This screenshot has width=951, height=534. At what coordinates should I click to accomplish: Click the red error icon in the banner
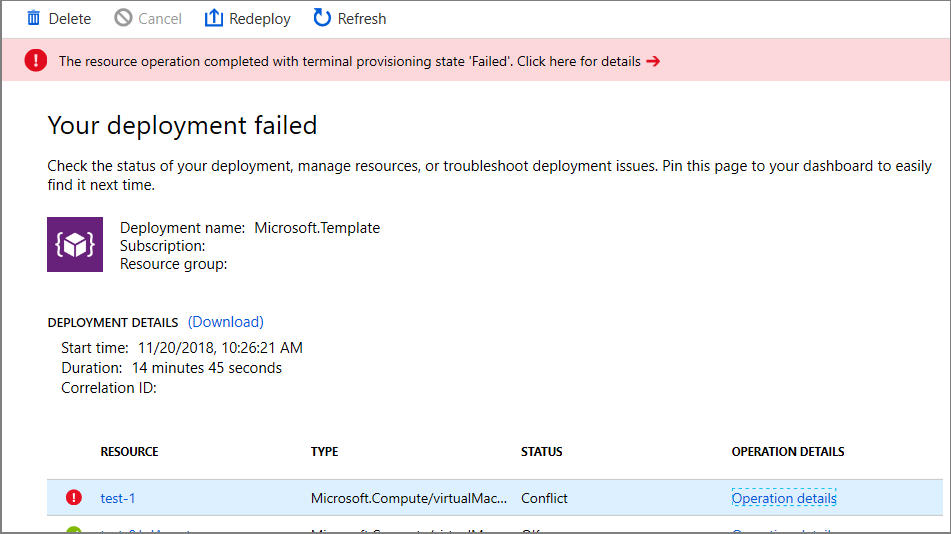(36, 61)
